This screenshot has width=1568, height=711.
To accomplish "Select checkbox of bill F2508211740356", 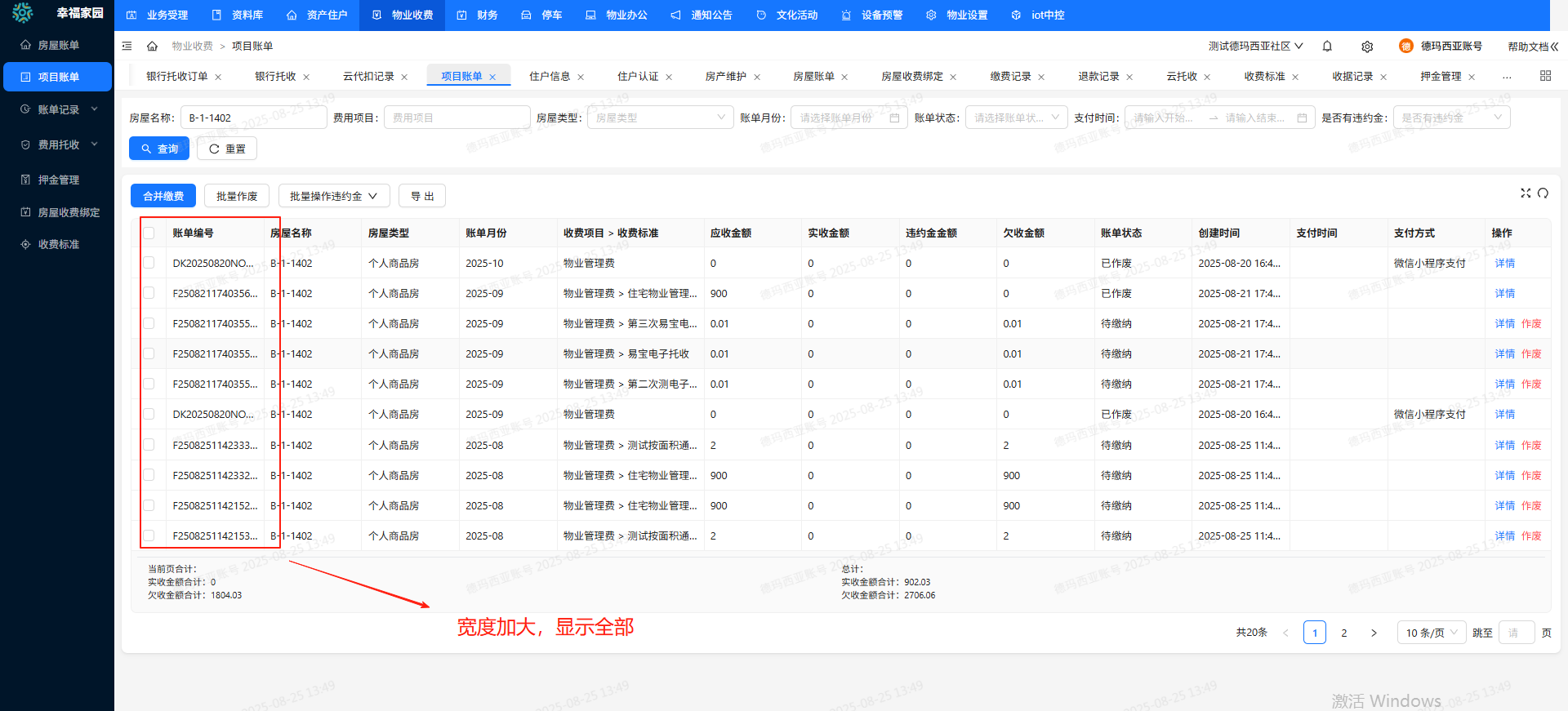I will click(149, 293).
